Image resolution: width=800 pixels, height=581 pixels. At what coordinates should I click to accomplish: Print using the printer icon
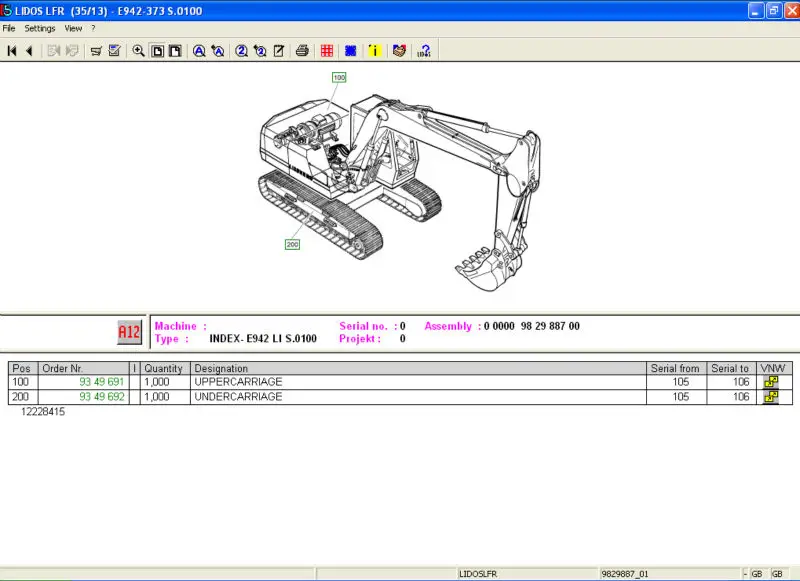pyautogui.click(x=302, y=50)
